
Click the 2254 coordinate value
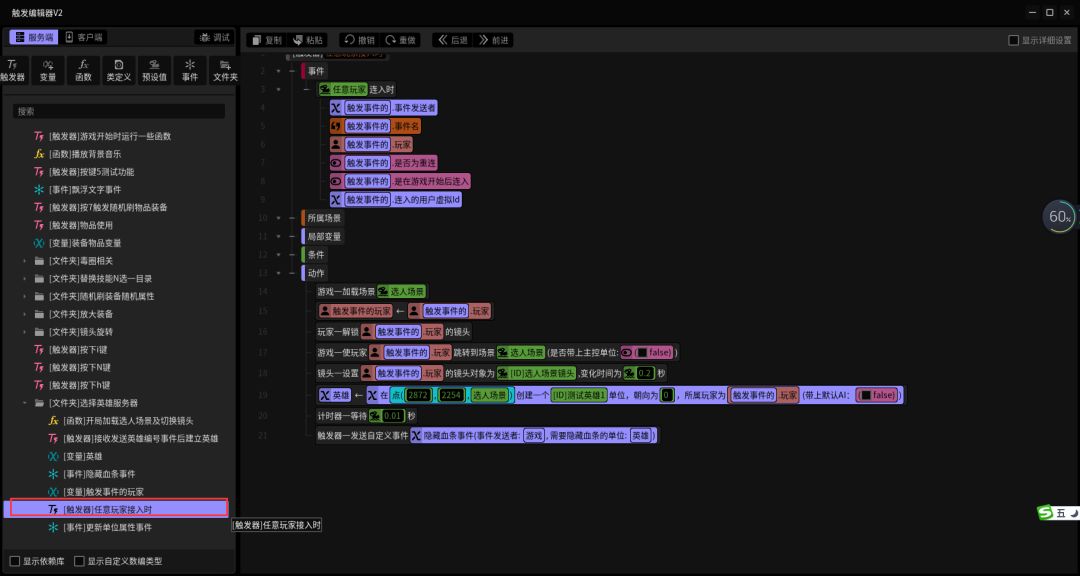[450, 395]
